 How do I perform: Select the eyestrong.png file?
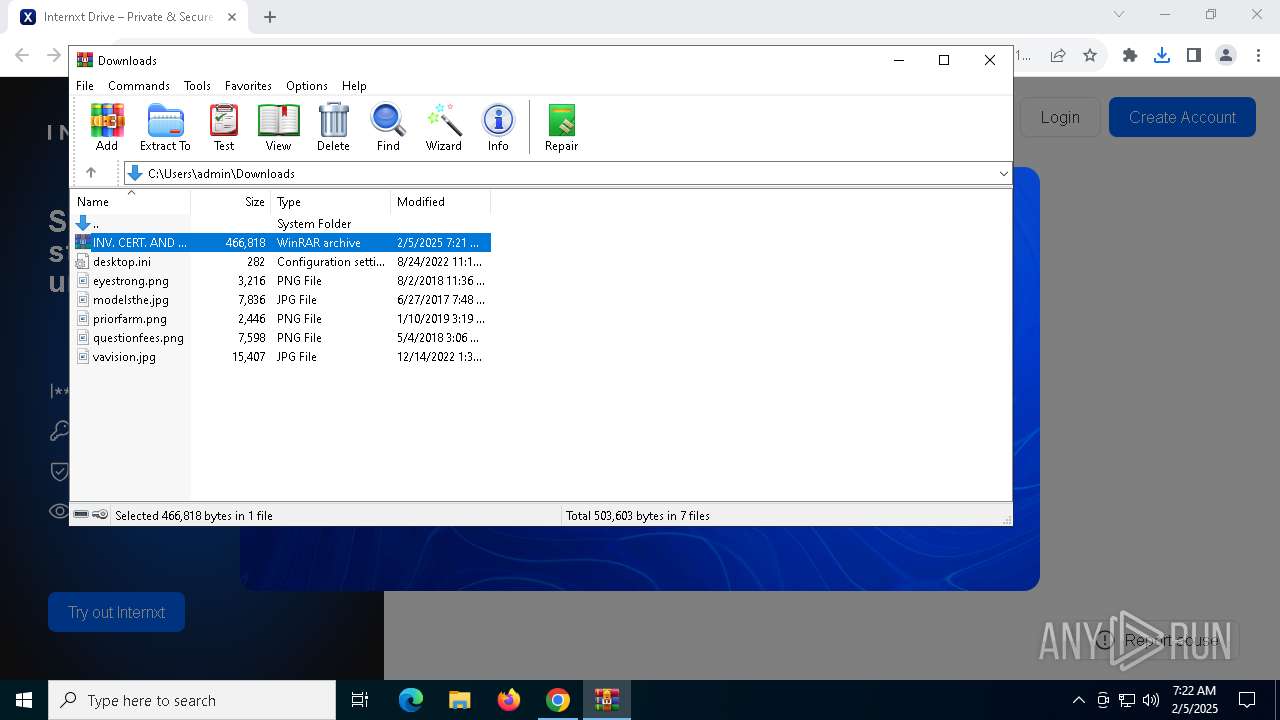[x=280, y=281]
